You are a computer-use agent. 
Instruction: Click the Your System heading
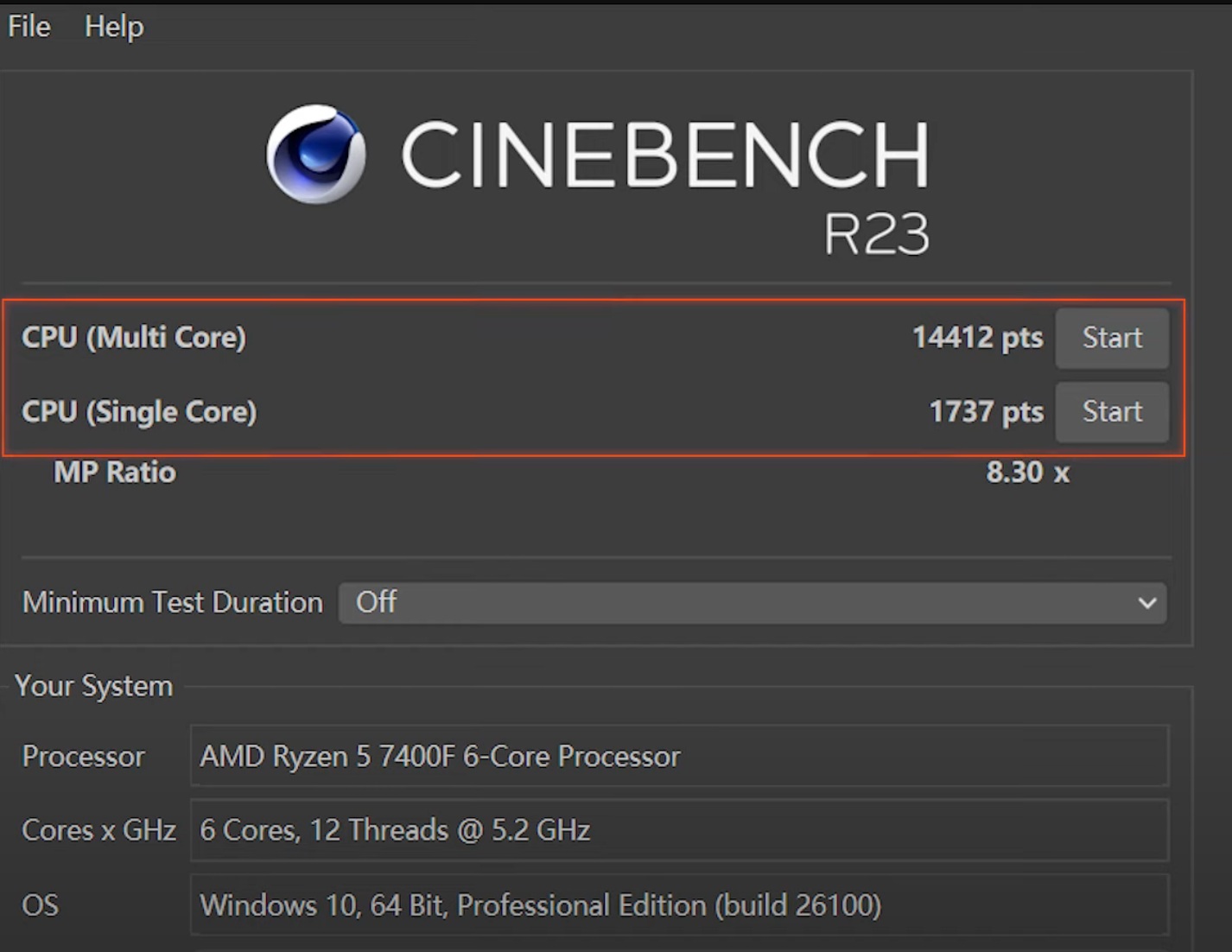click(x=94, y=686)
